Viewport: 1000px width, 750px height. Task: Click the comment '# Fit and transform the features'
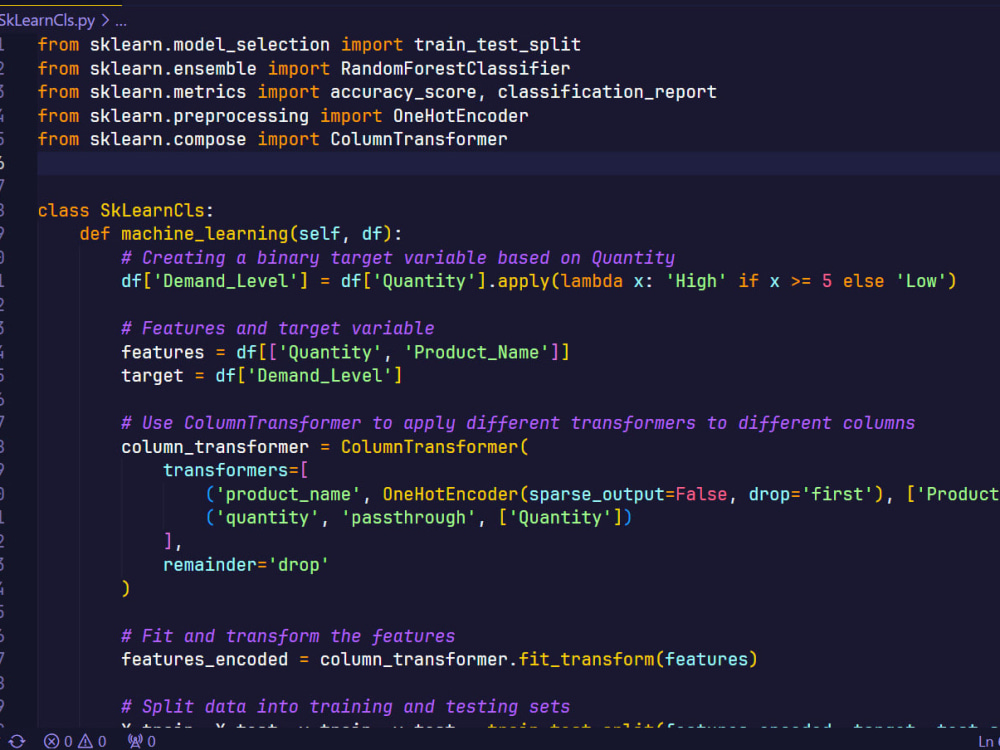288,636
